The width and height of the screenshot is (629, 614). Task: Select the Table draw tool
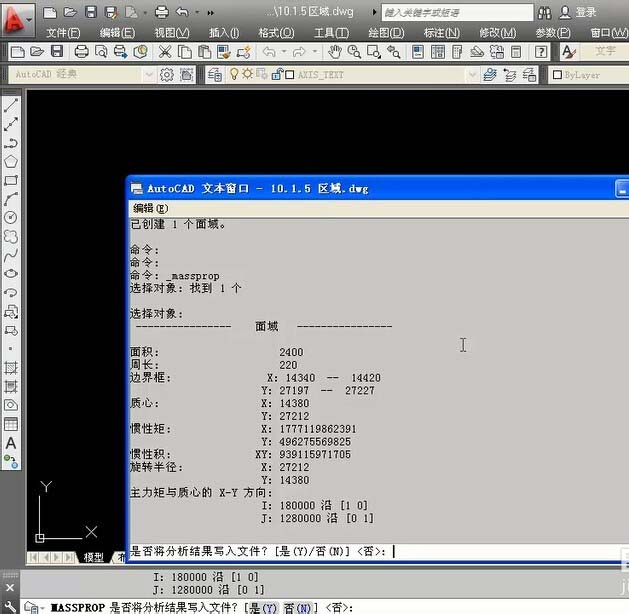click(11, 424)
